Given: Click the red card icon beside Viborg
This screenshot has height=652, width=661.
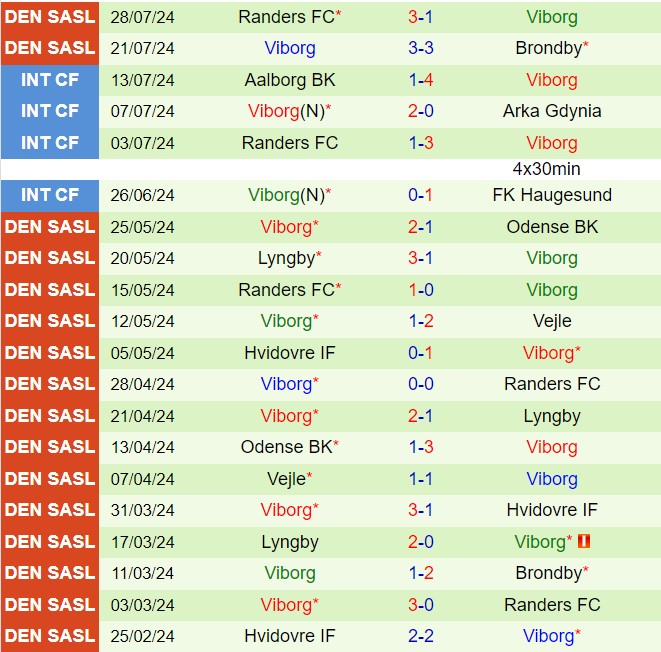Looking at the screenshot, I should pyautogui.click(x=585, y=541).
